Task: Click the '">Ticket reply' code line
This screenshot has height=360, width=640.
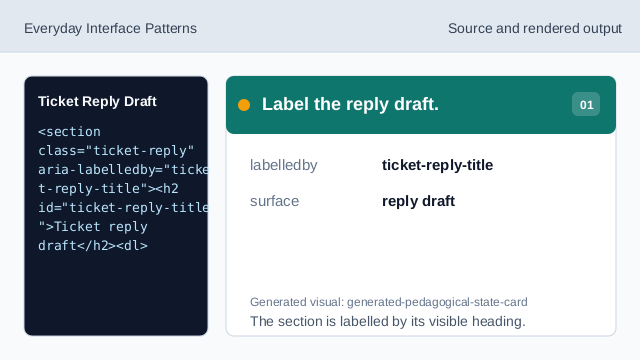Action: 93,227
